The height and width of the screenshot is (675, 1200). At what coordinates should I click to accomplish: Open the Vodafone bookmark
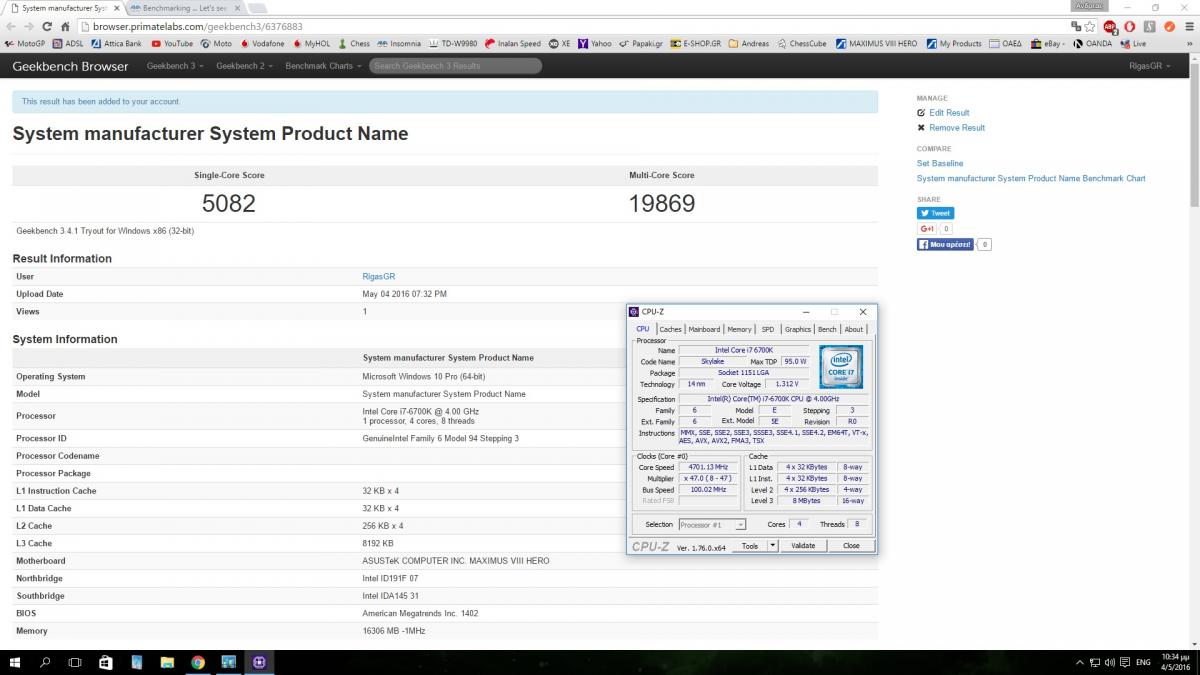click(x=262, y=44)
